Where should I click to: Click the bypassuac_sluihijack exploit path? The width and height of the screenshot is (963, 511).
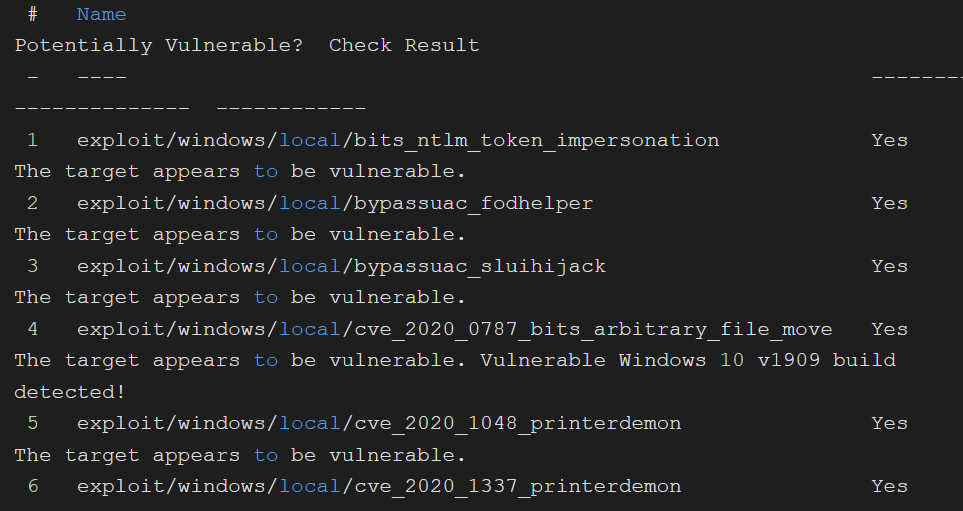pos(341,266)
